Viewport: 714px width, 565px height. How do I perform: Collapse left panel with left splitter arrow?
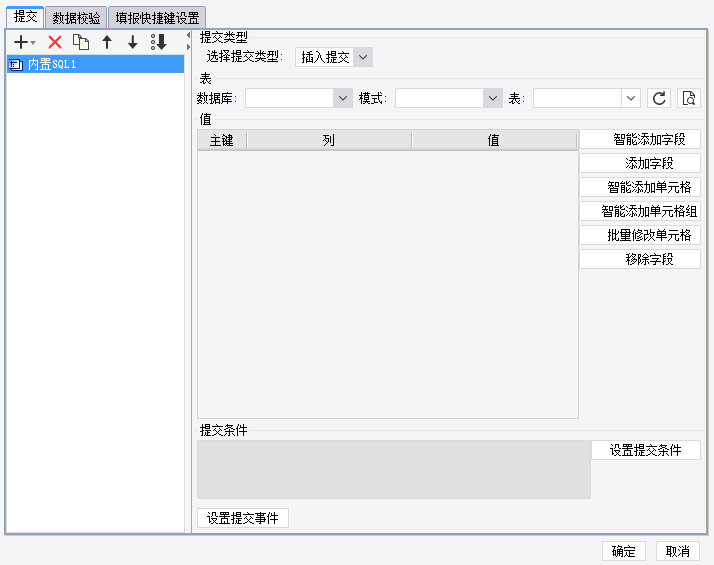click(188, 35)
